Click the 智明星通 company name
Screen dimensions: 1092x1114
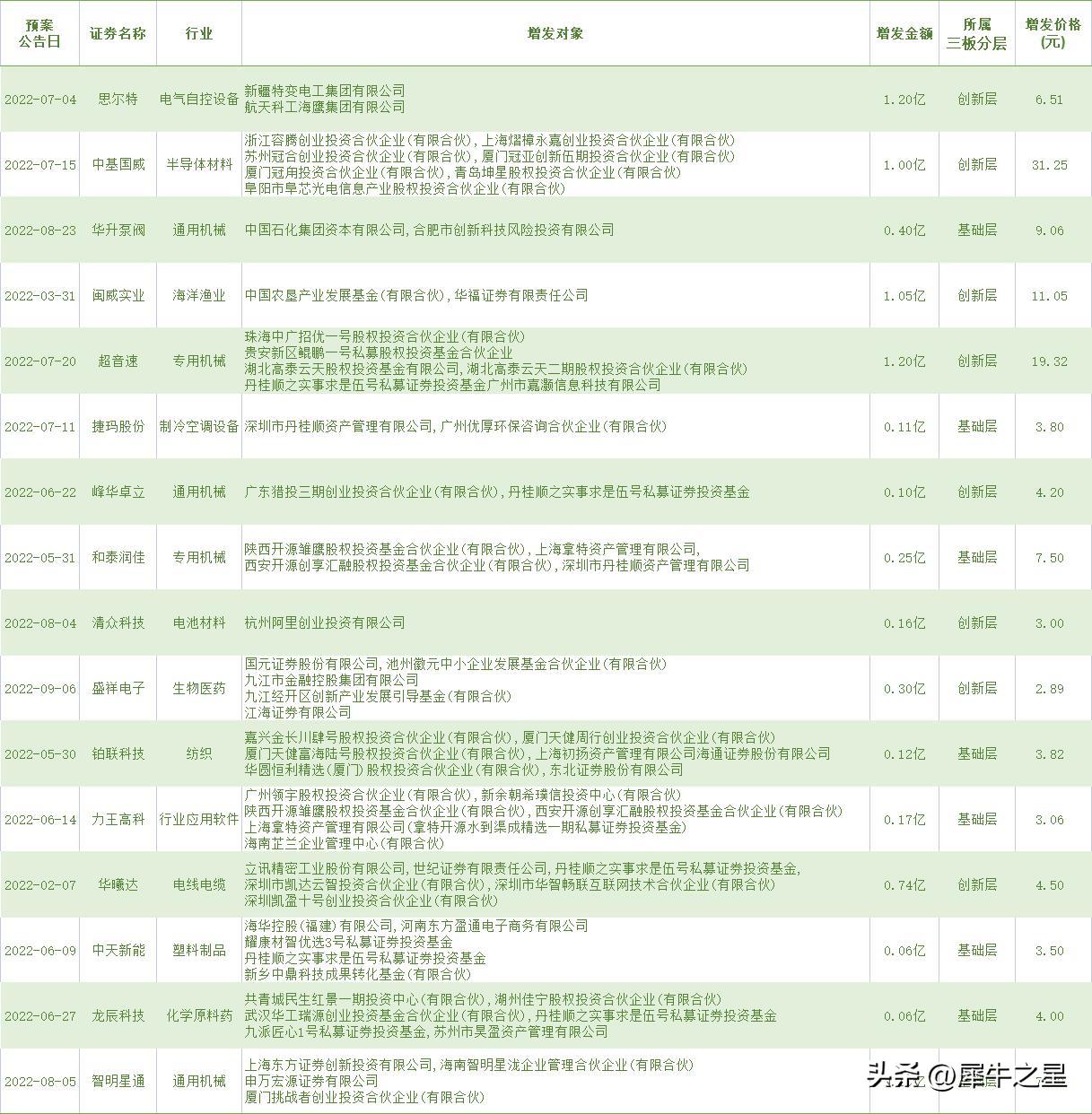coord(118,1081)
